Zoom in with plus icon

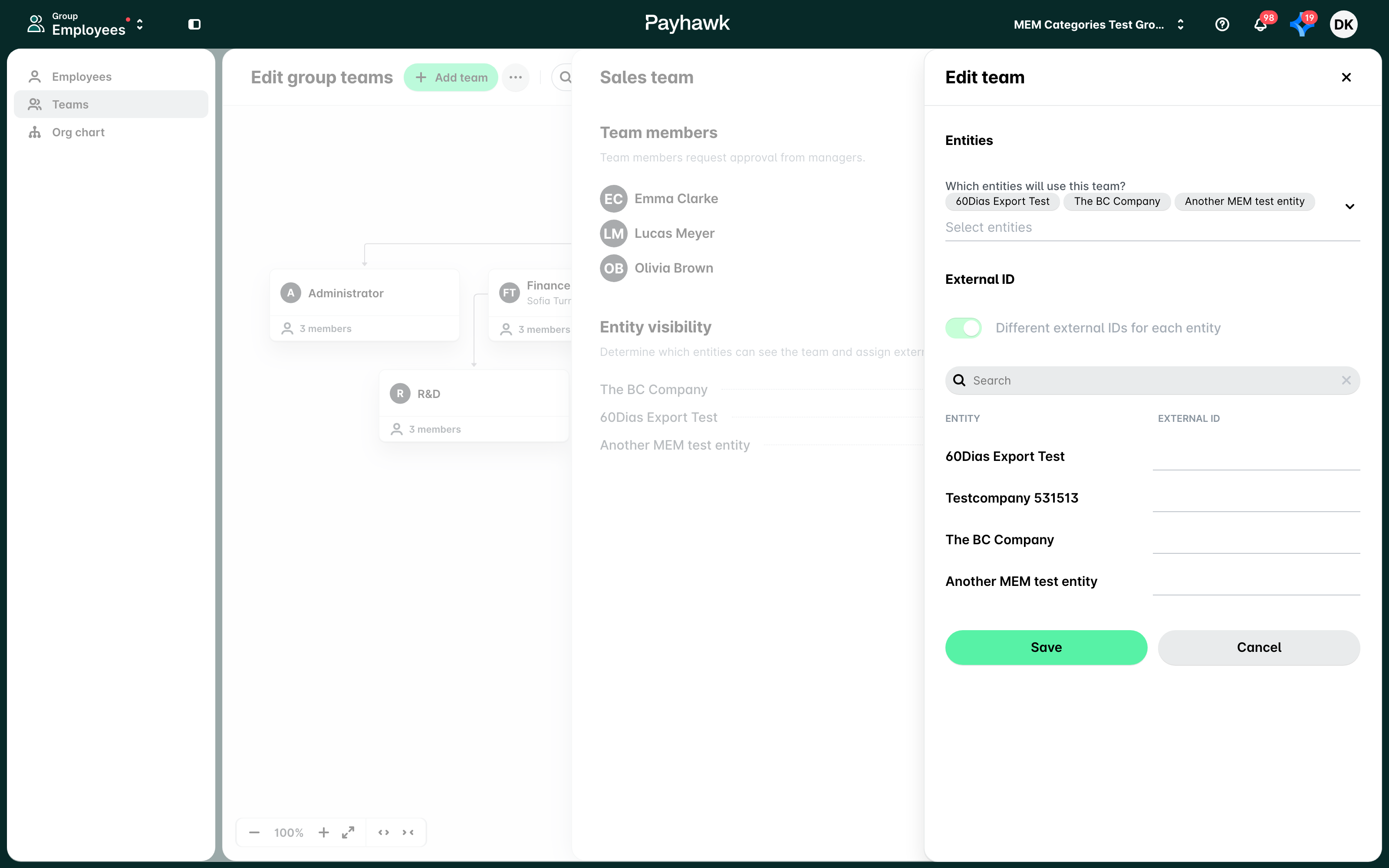pos(324,832)
